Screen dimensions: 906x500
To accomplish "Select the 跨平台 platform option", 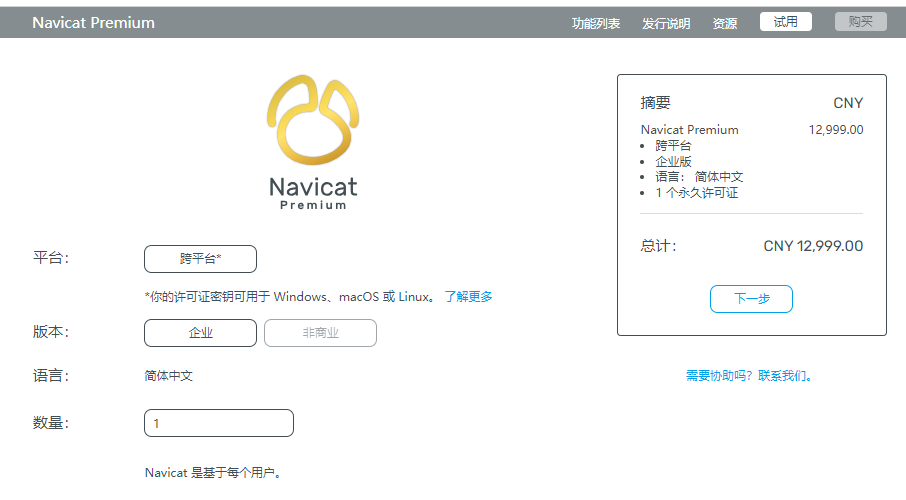I will pos(200,259).
